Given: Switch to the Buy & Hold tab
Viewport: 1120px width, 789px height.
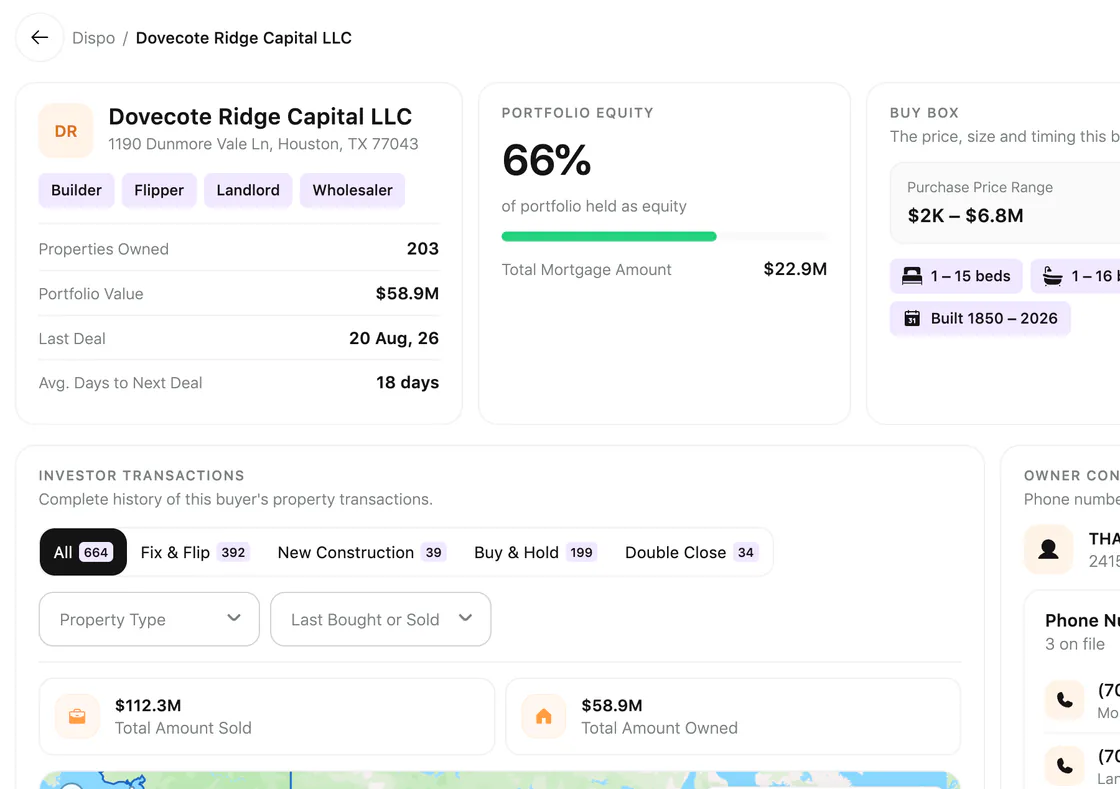Looking at the screenshot, I should tap(535, 552).
